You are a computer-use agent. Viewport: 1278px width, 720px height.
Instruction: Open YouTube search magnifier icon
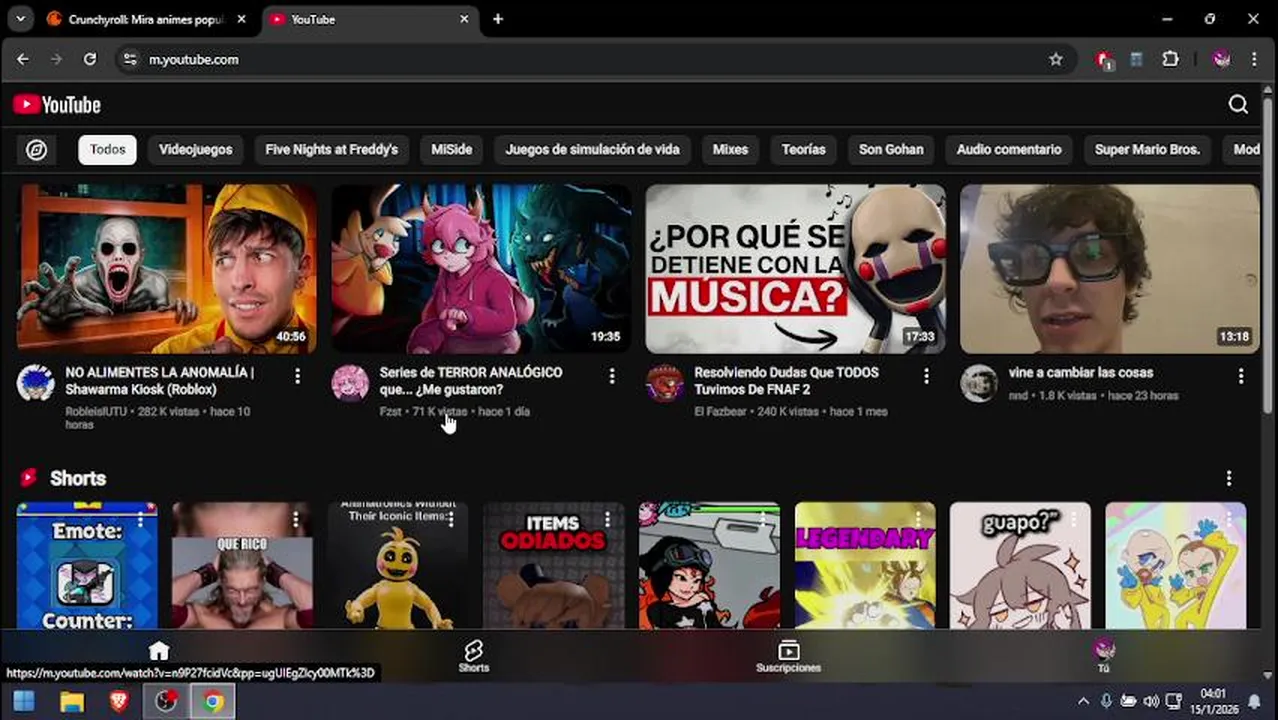(1238, 105)
